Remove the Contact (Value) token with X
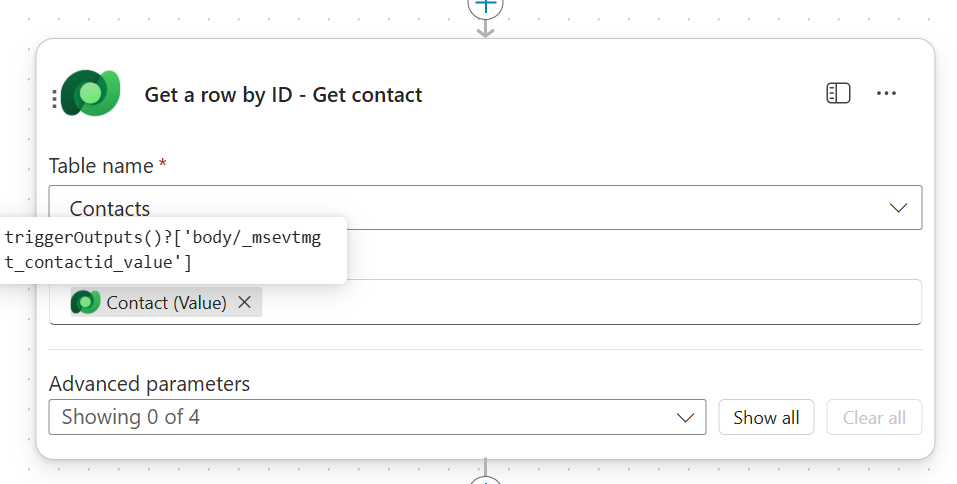The image size is (957, 484). coord(245,302)
